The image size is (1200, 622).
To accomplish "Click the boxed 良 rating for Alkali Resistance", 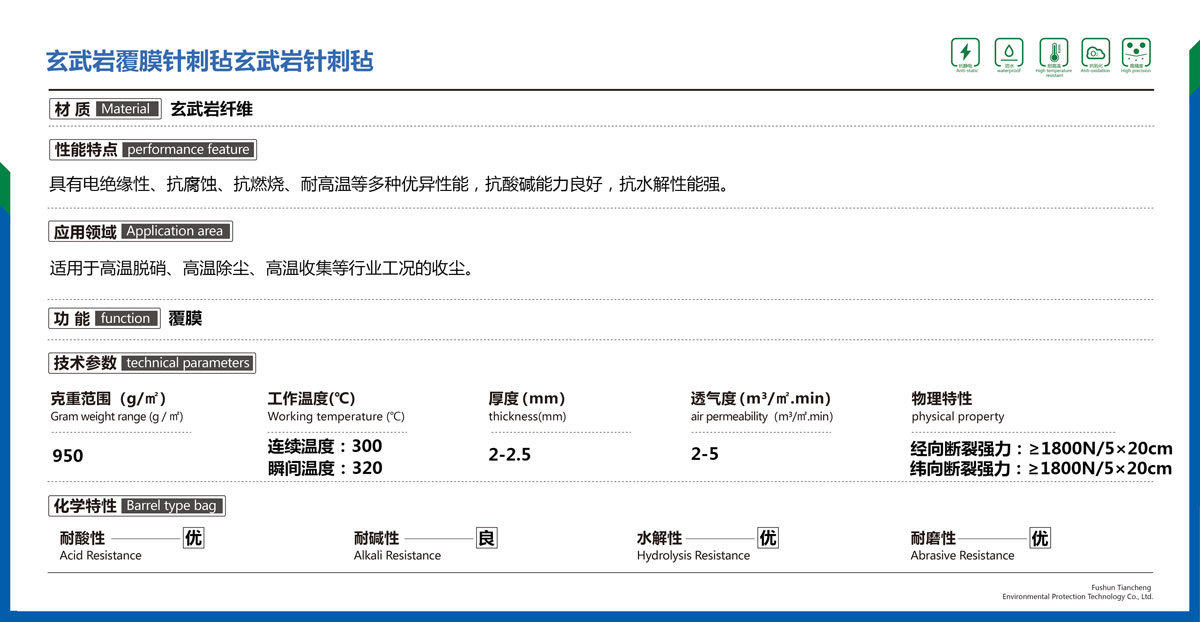I will 486,538.
